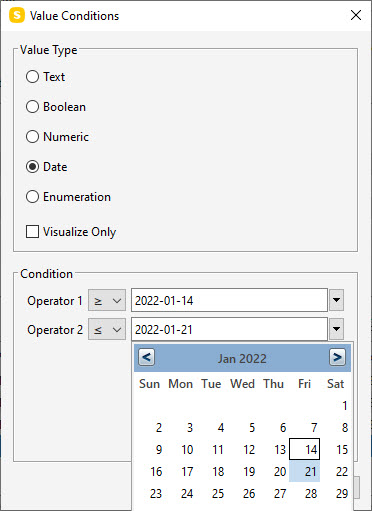This screenshot has height=511, width=372.
Task: Click the Jan 2022 calendar header
Action: [242, 359]
